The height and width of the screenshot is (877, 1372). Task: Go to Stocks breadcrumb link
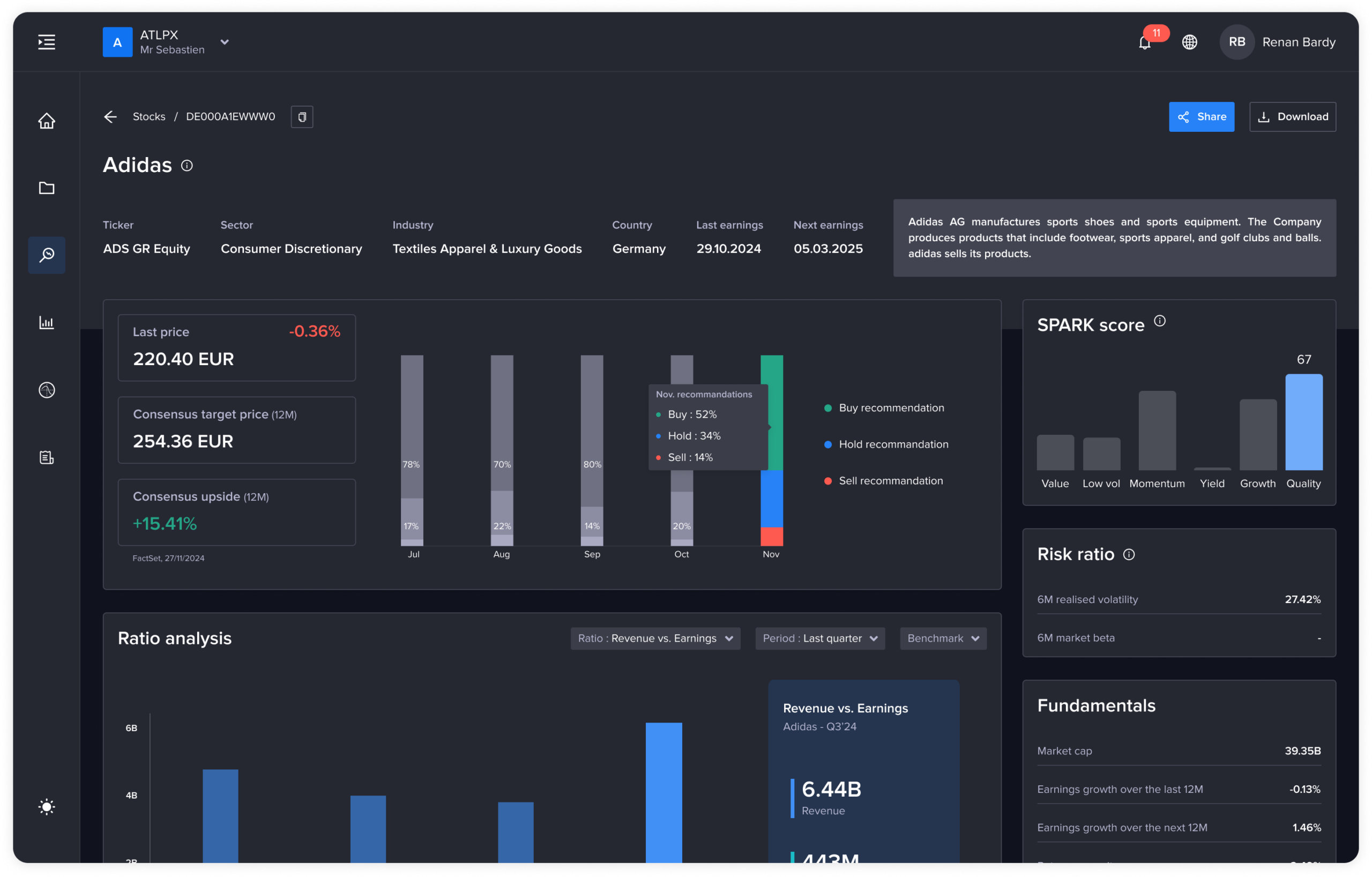coord(148,117)
